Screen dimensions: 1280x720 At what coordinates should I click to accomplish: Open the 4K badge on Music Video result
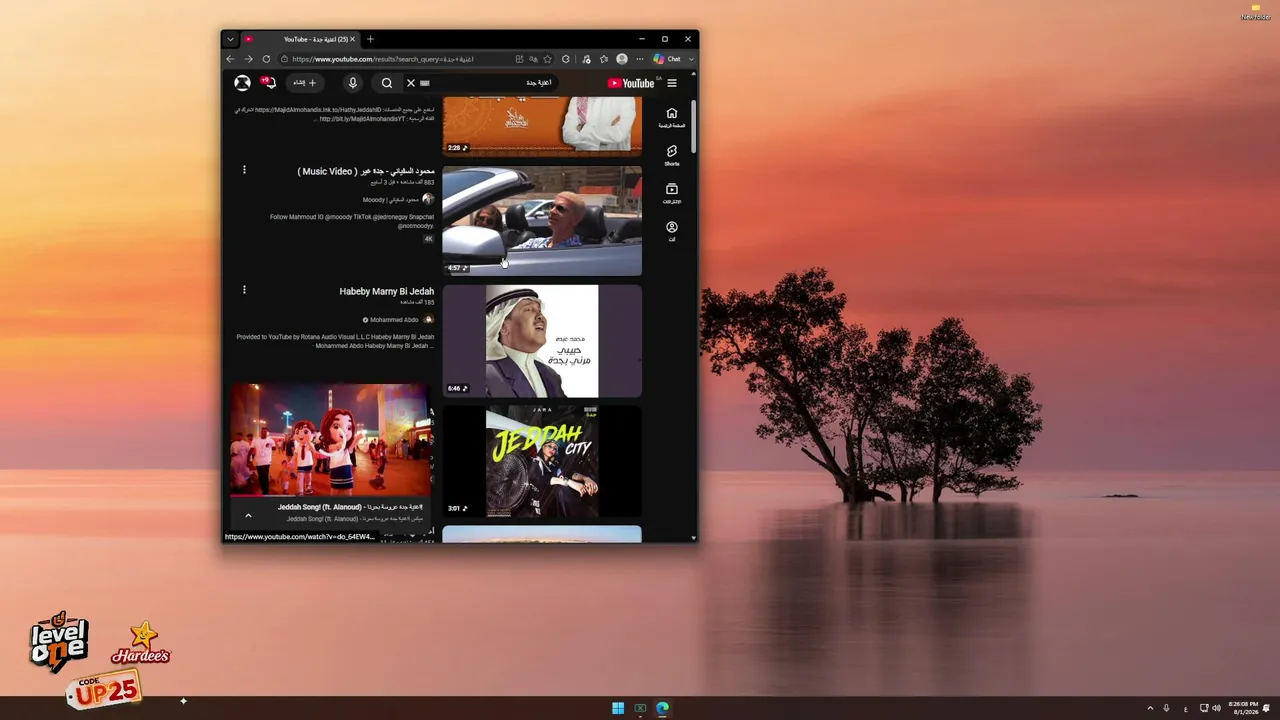pos(429,239)
